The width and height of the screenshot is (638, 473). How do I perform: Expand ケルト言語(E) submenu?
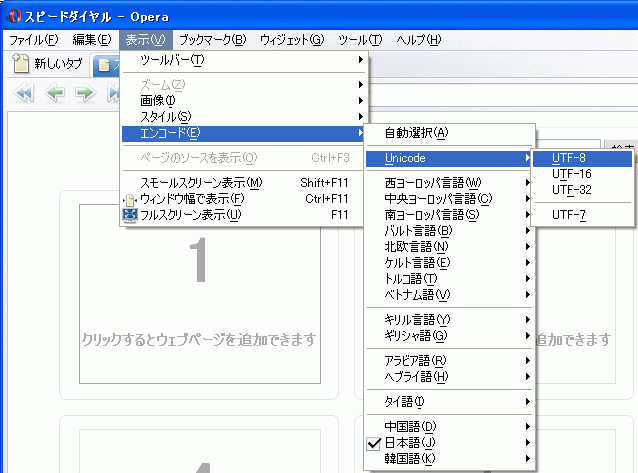449,263
